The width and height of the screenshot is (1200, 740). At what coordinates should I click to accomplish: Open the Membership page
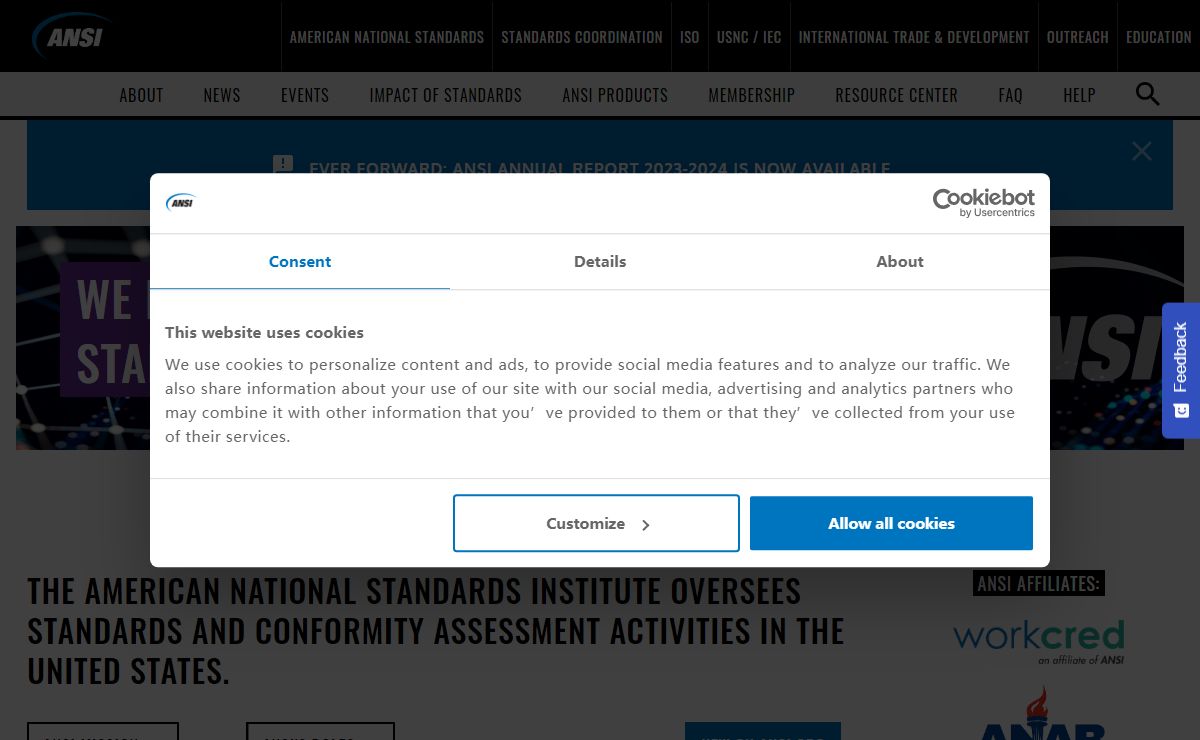tap(752, 95)
